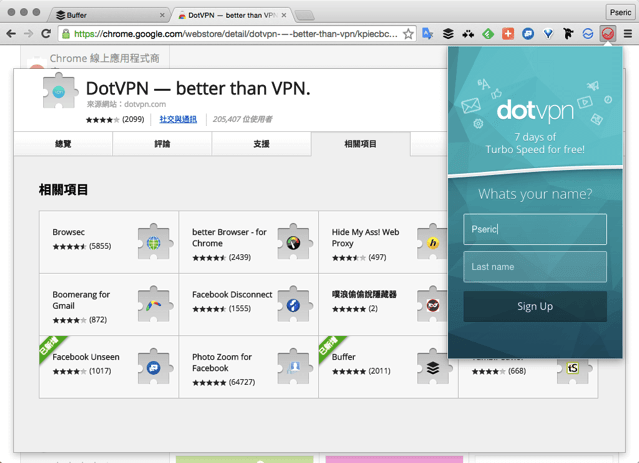
Task: Close the DotVPN browser tab
Action: (284, 15)
